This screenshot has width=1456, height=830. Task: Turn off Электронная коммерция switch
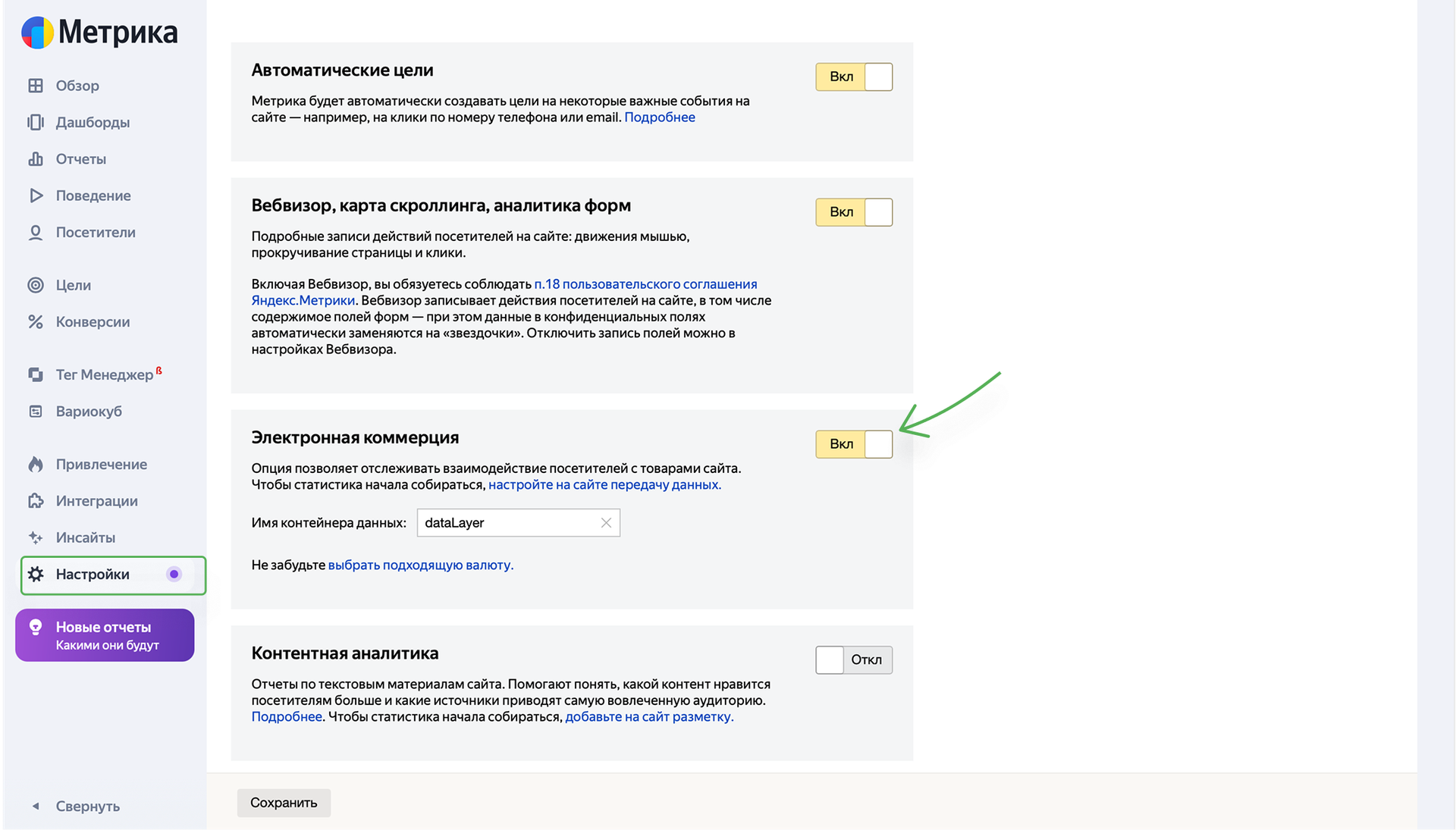tap(854, 444)
